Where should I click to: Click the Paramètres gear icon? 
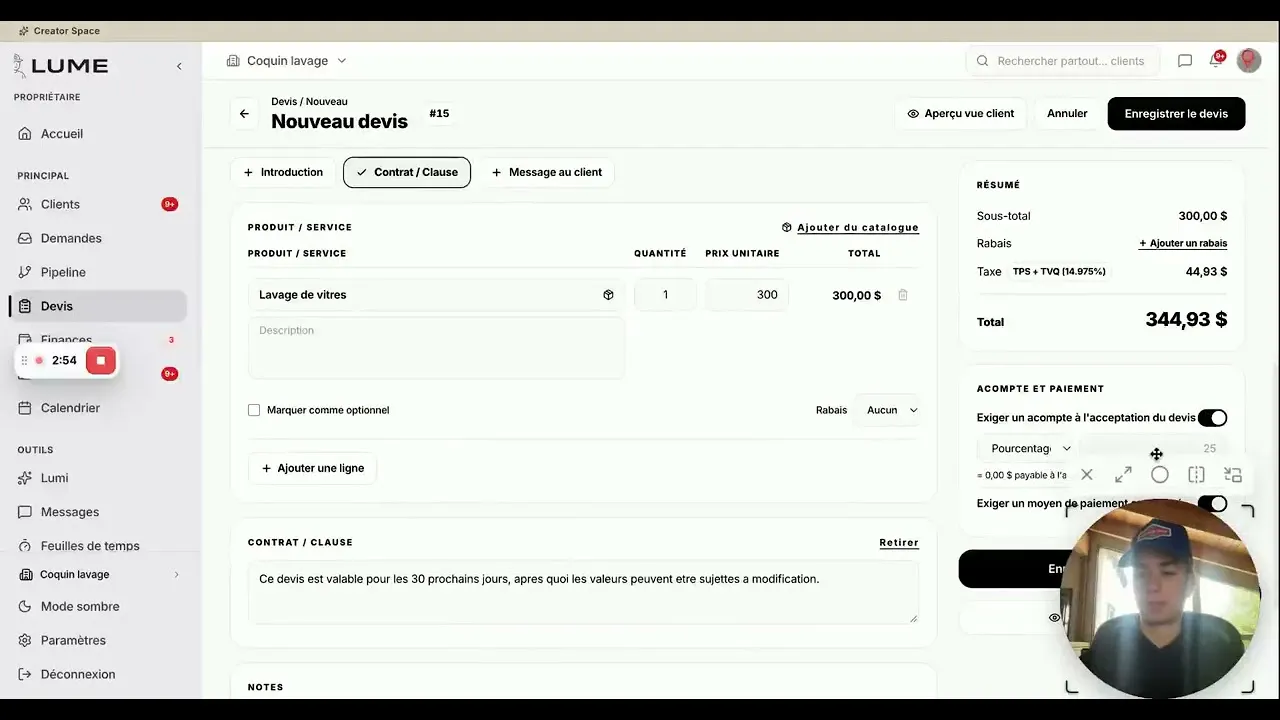click(x=25, y=640)
